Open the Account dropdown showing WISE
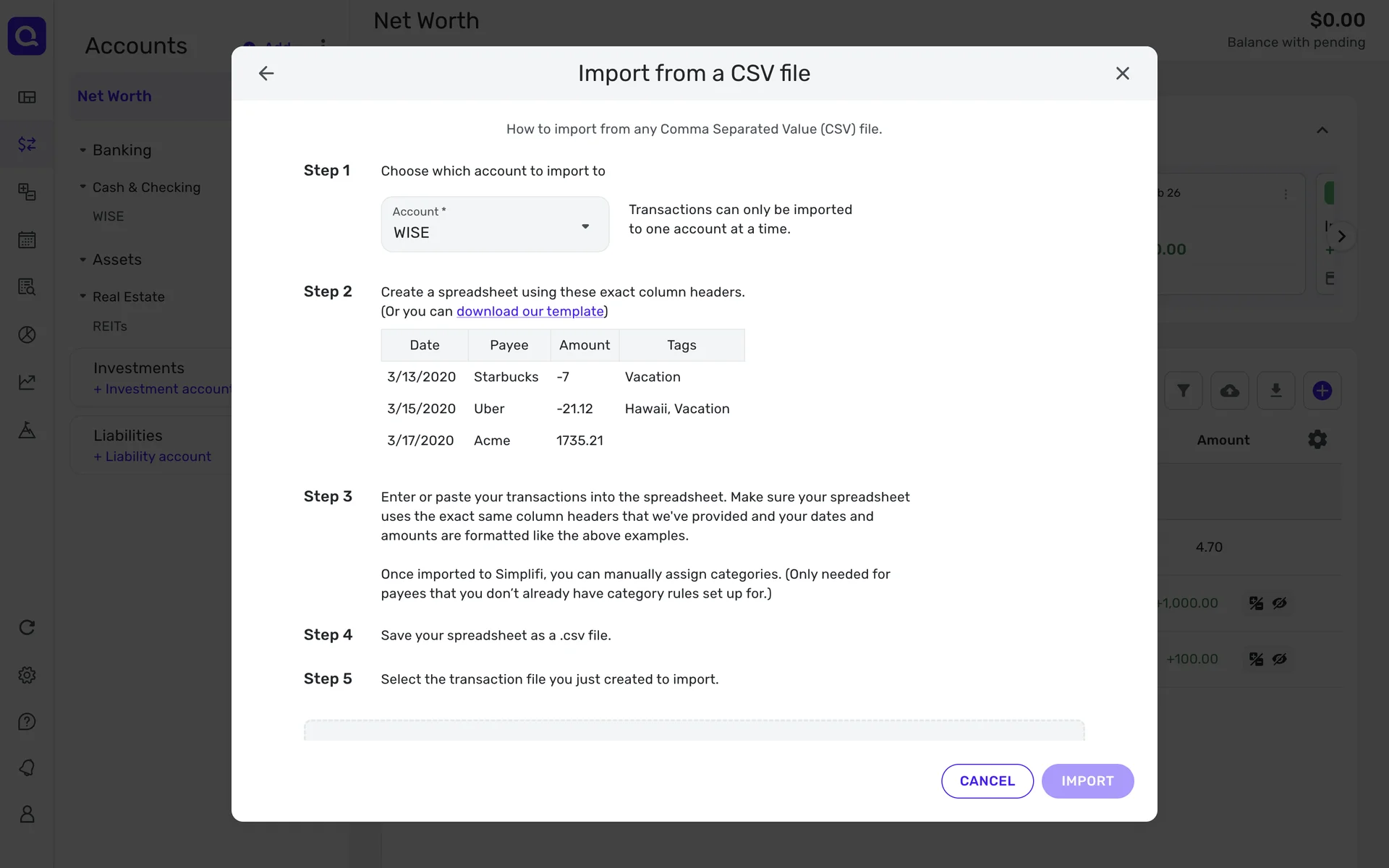This screenshot has width=1389, height=868. [x=495, y=224]
